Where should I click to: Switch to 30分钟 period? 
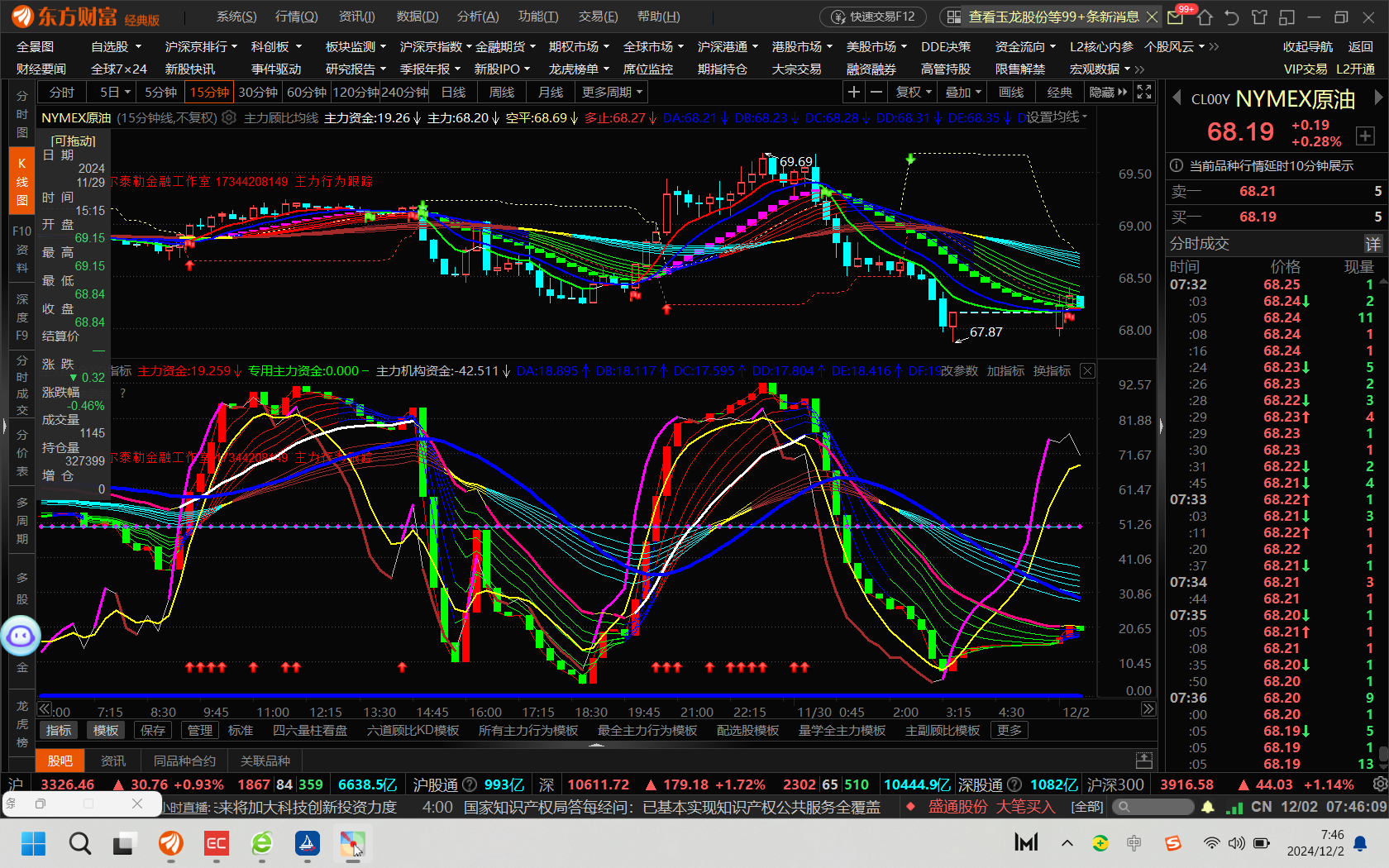(x=258, y=93)
